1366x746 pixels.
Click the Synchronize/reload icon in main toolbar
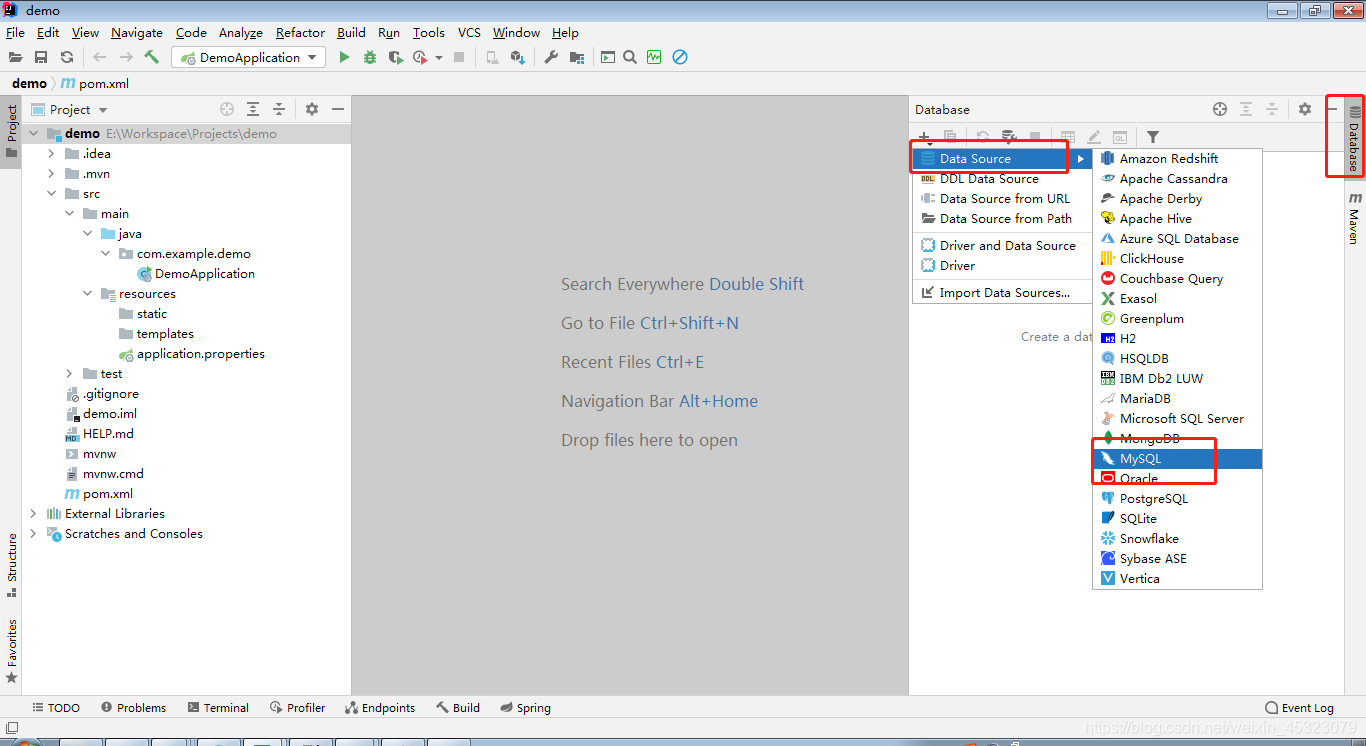[x=67, y=57]
